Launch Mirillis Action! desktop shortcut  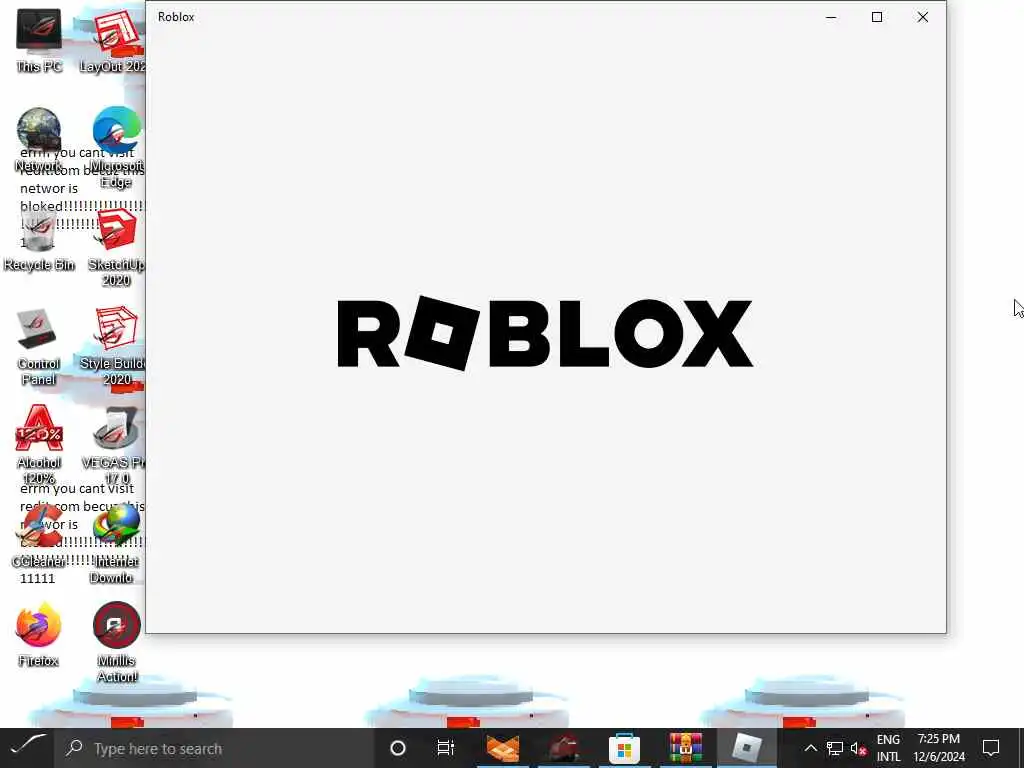pos(116,642)
